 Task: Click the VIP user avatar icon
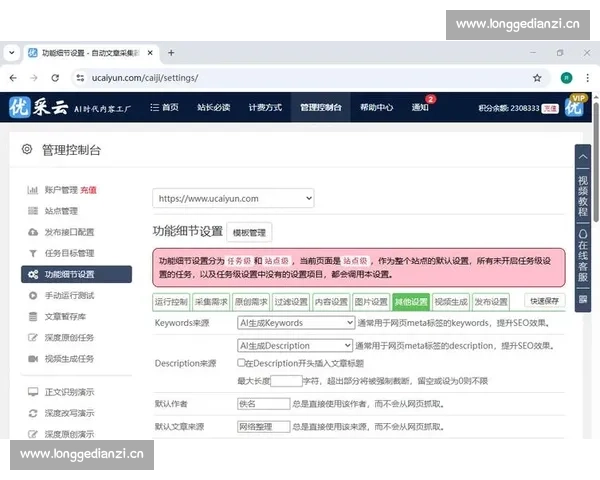(x=575, y=106)
